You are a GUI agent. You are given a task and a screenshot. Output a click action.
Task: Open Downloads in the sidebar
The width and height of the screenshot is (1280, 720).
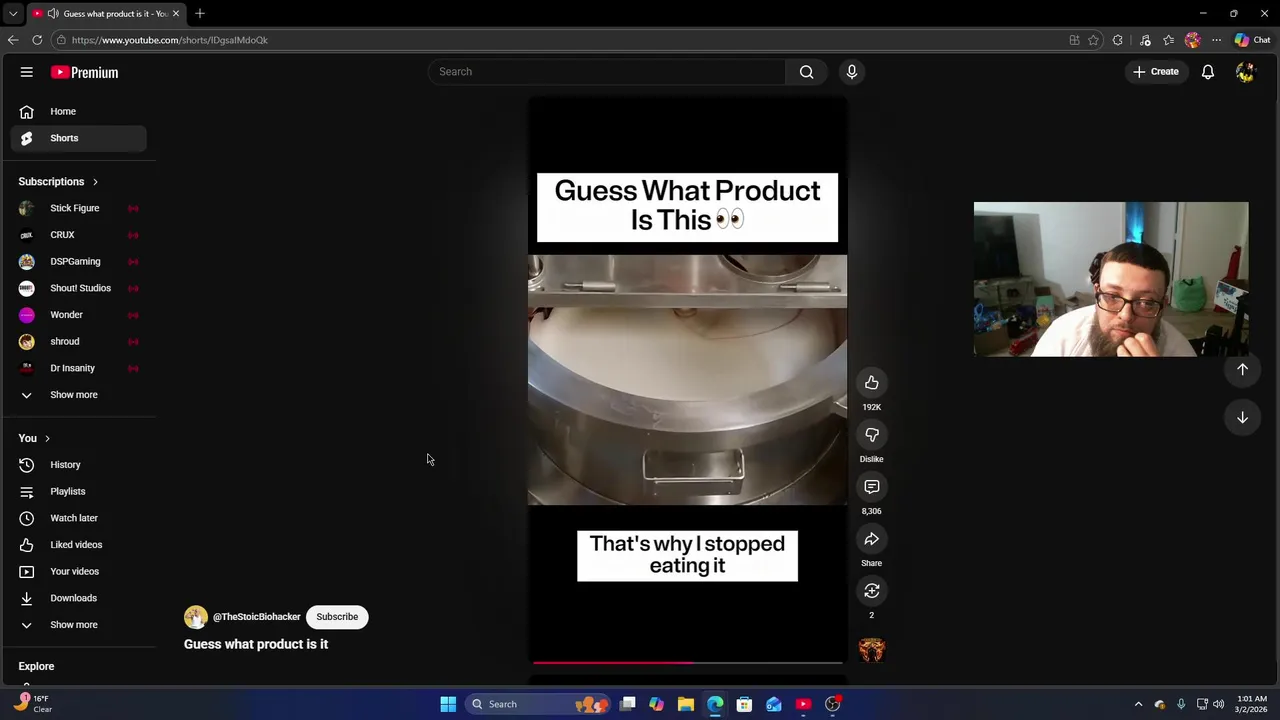79,598
